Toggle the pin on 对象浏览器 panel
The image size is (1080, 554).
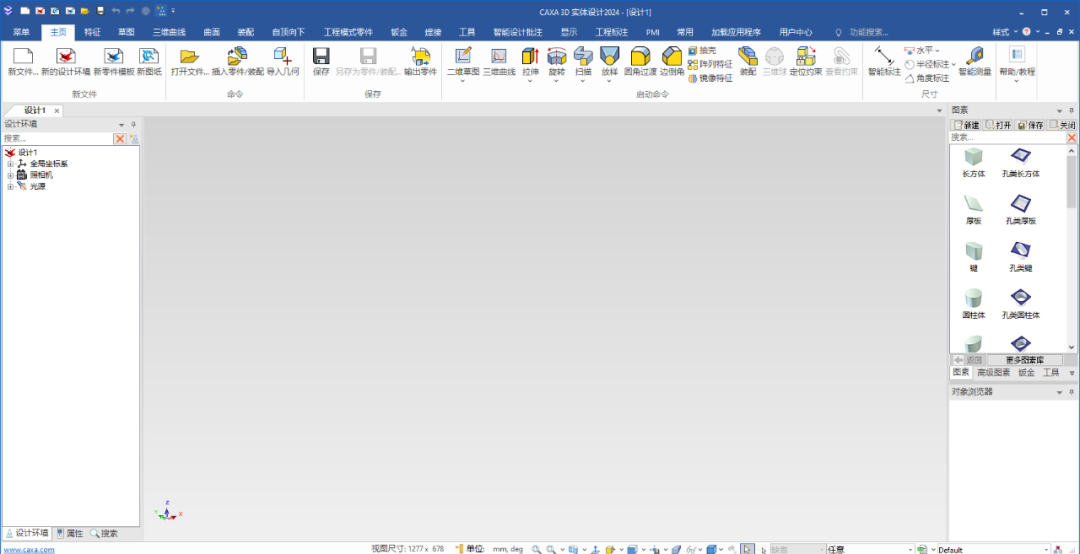(x=1071, y=393)
